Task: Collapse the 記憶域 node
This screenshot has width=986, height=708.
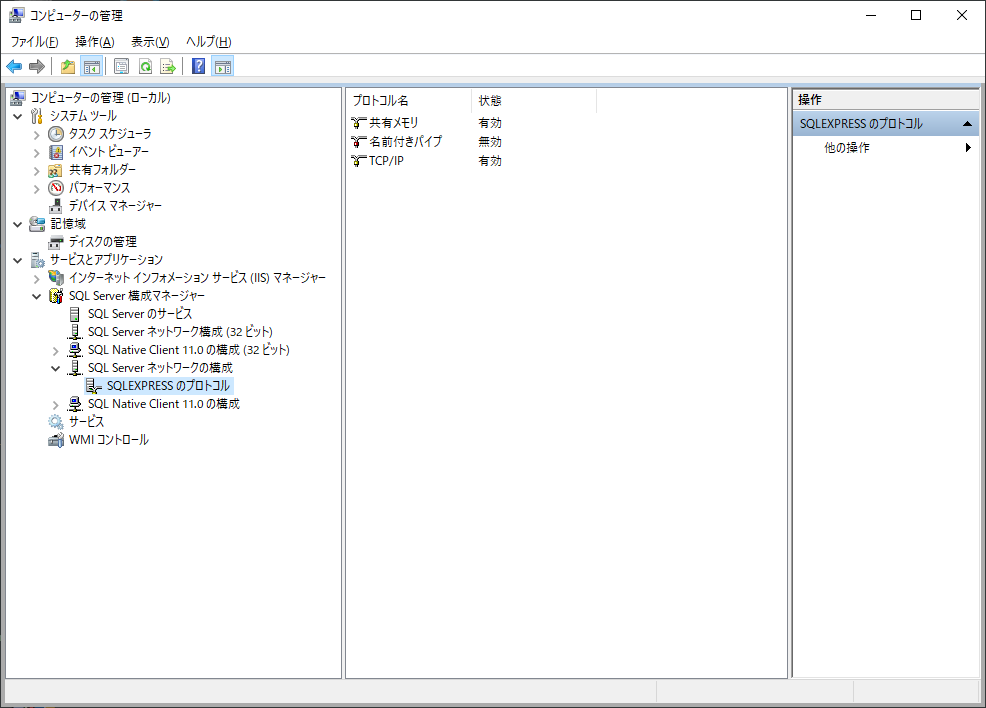Action: [18, 224]
